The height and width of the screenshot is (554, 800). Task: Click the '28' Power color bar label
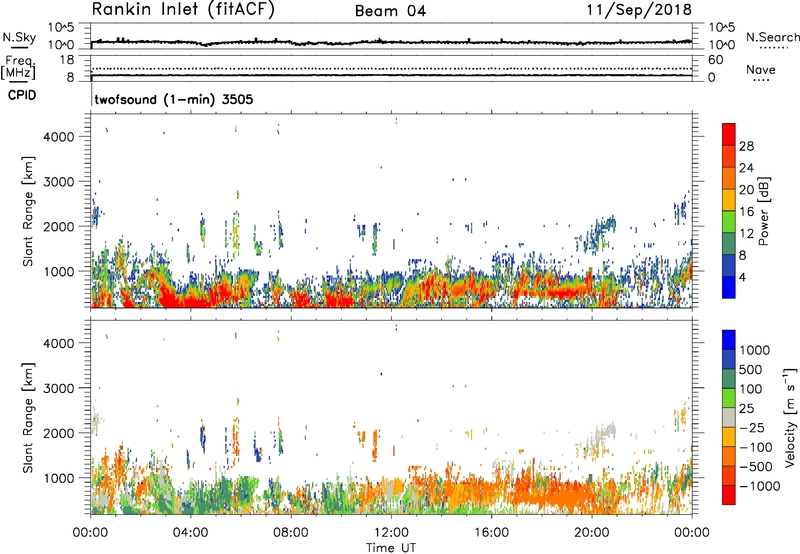coord(746,146)
